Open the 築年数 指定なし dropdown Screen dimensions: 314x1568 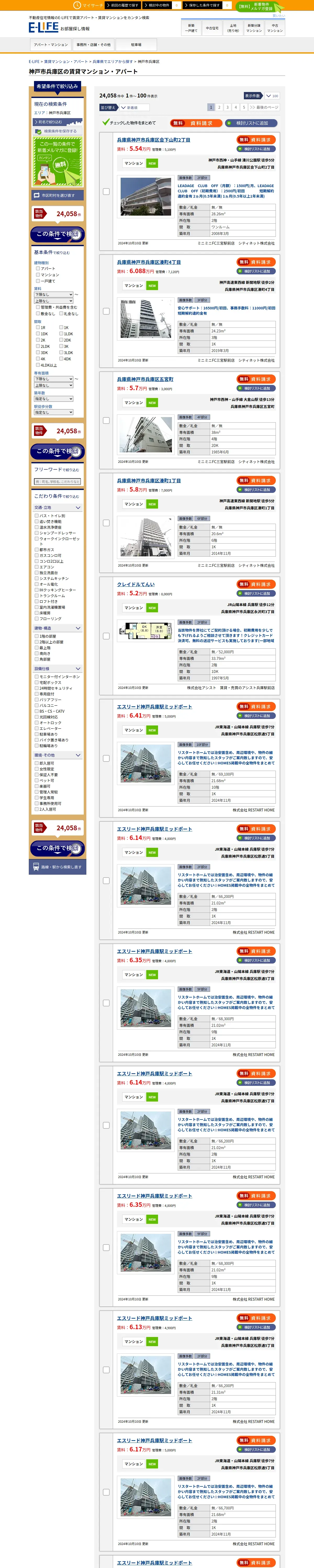click(54, 399)
